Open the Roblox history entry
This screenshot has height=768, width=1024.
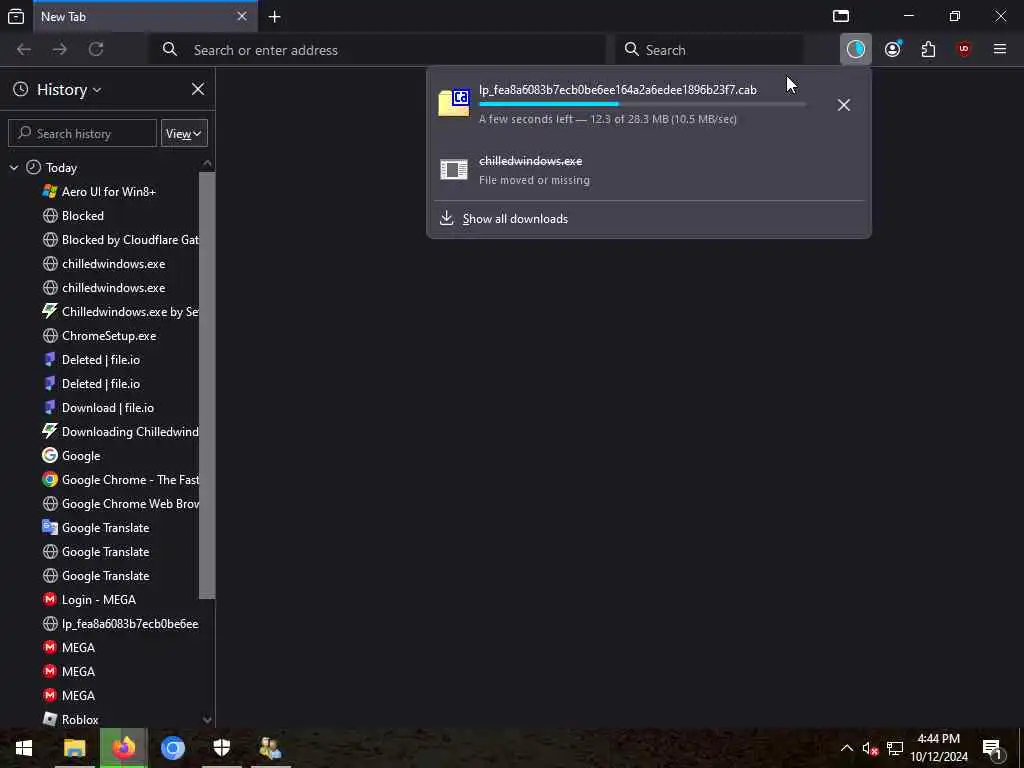coord(80,720)
